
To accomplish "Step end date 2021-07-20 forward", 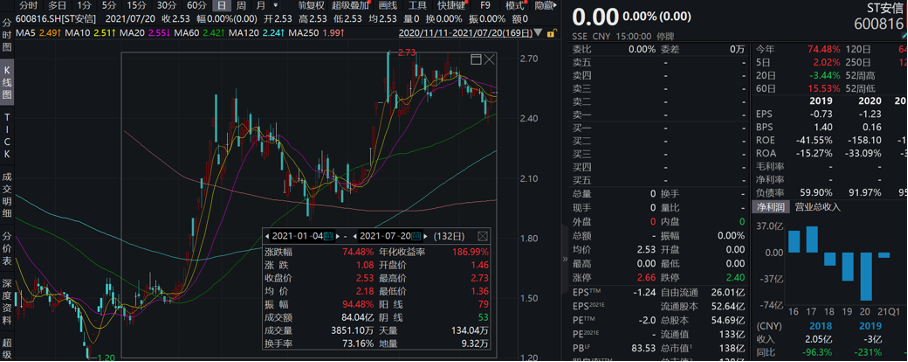I will pos(427,236).
